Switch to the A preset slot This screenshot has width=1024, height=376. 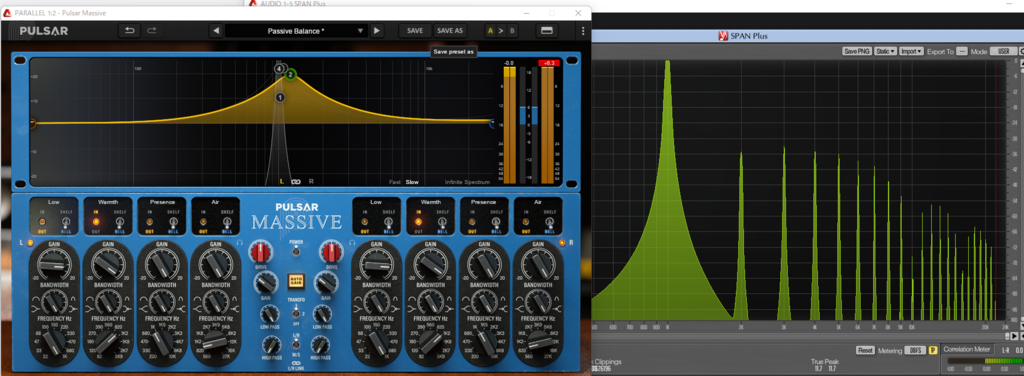tap(490, 31)
